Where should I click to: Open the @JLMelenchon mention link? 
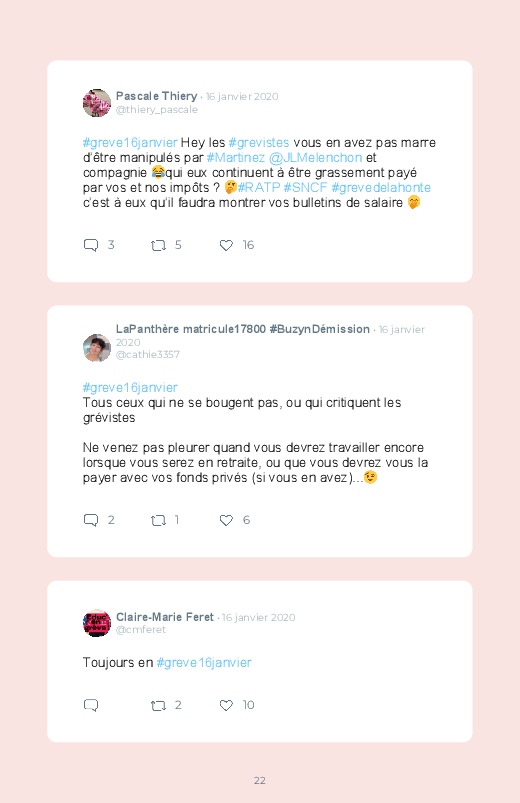316,157
